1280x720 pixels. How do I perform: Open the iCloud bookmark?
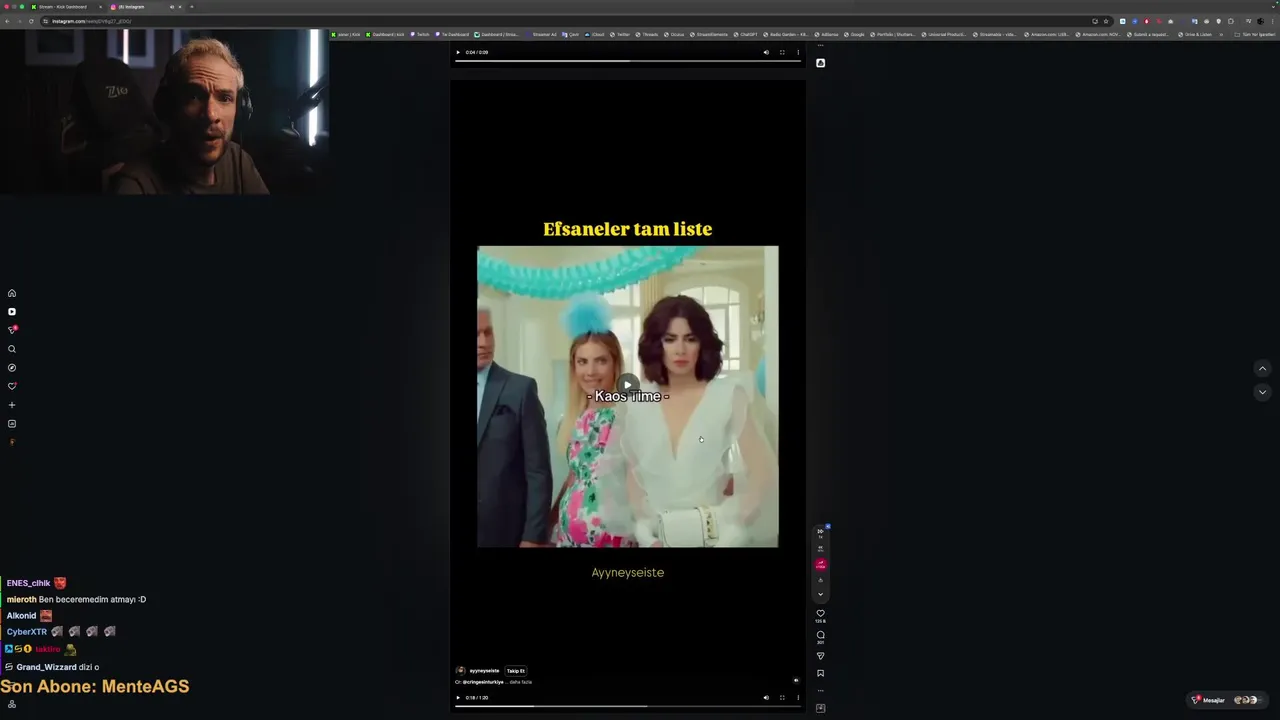coord(595,34)
